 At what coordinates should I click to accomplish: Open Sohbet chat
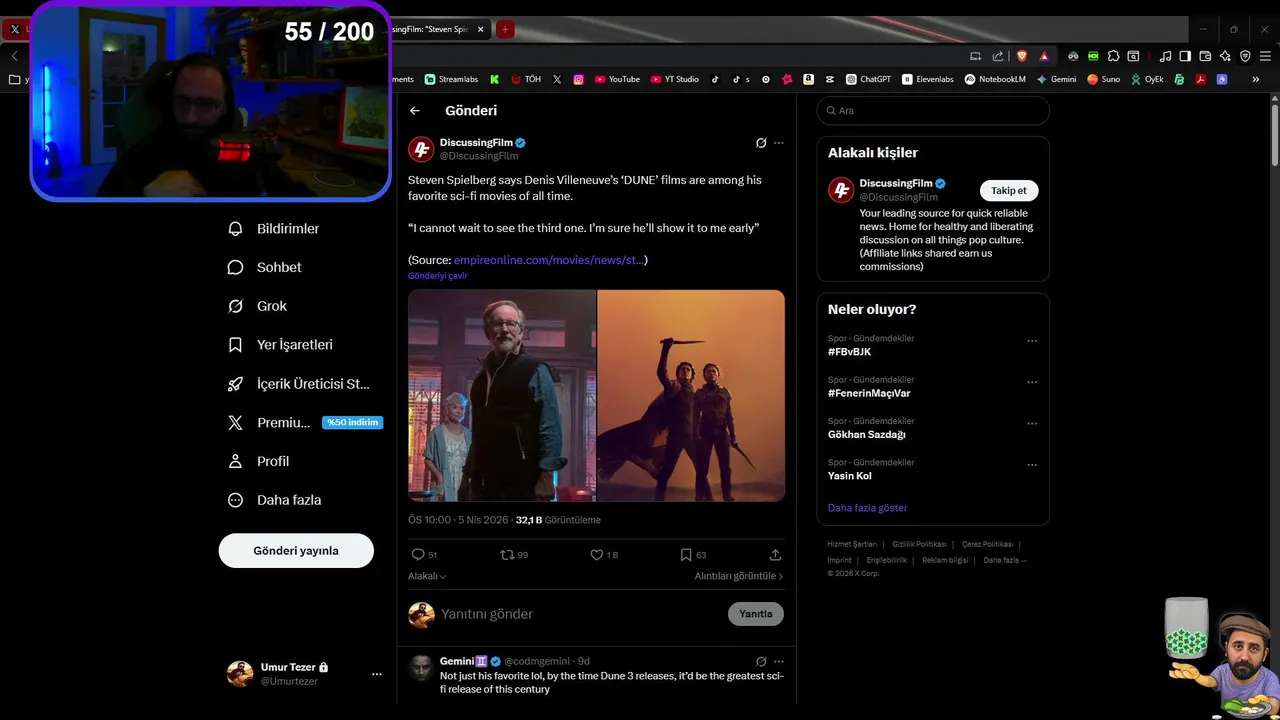coord(265,267)
